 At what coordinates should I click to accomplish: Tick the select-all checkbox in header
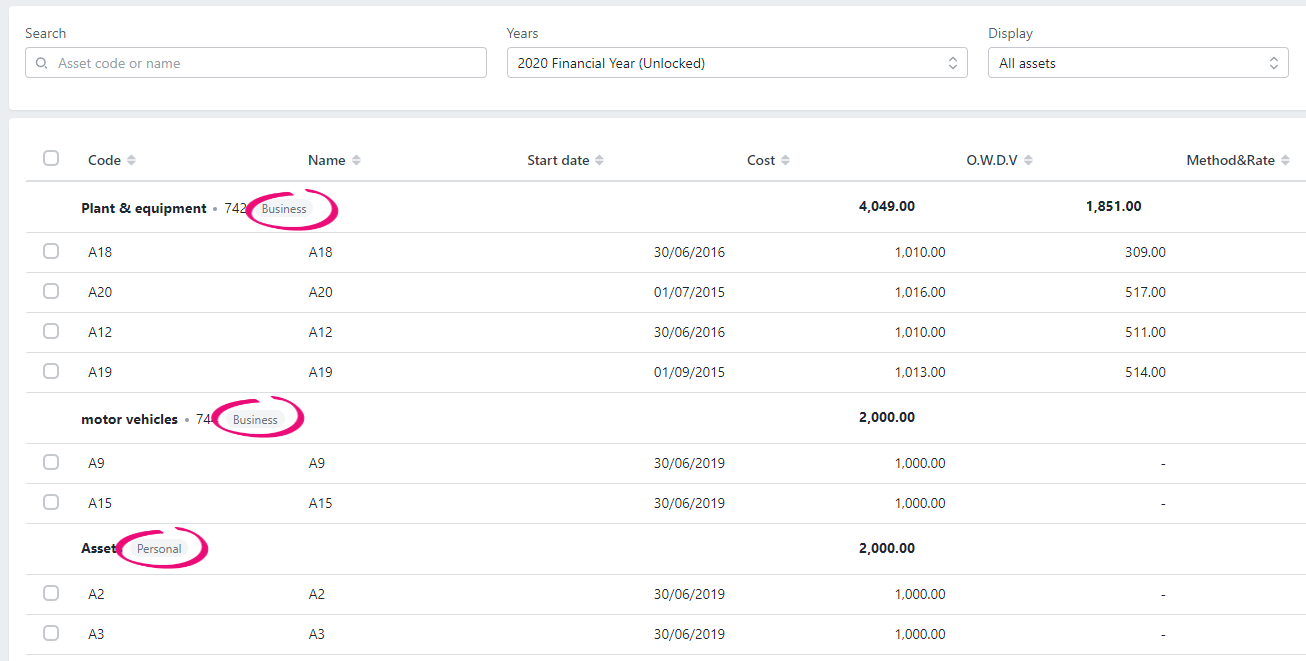pos(51,158)
